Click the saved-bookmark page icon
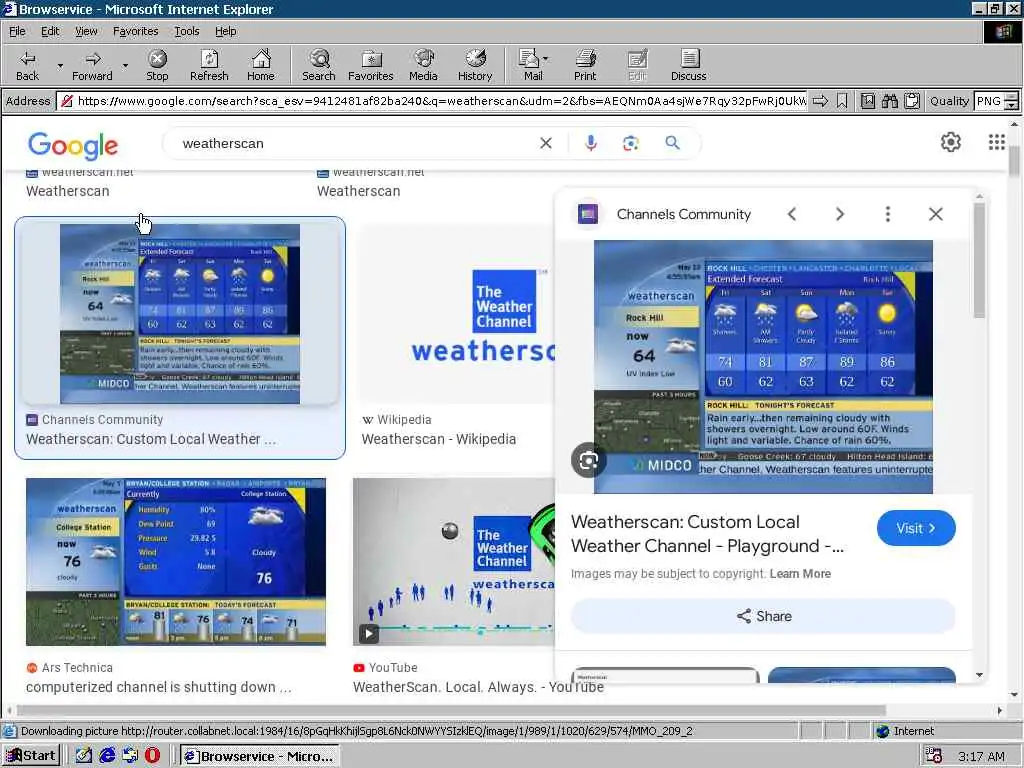1024x768 pixels. click(867, 101)
